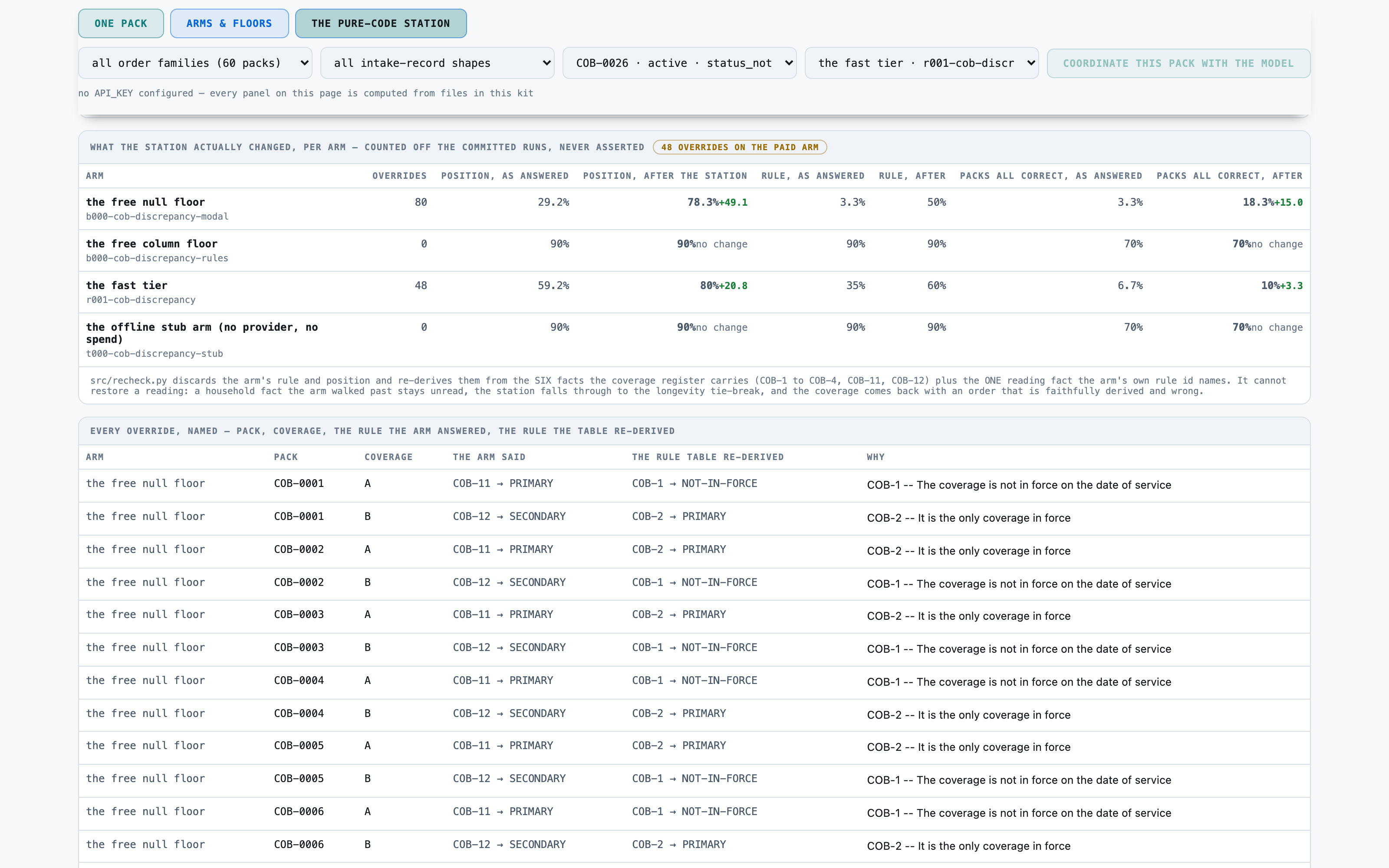Click THE RULE TABLE RE-DERIVED column header
The image size is (1389, 868).
(708, 457)
